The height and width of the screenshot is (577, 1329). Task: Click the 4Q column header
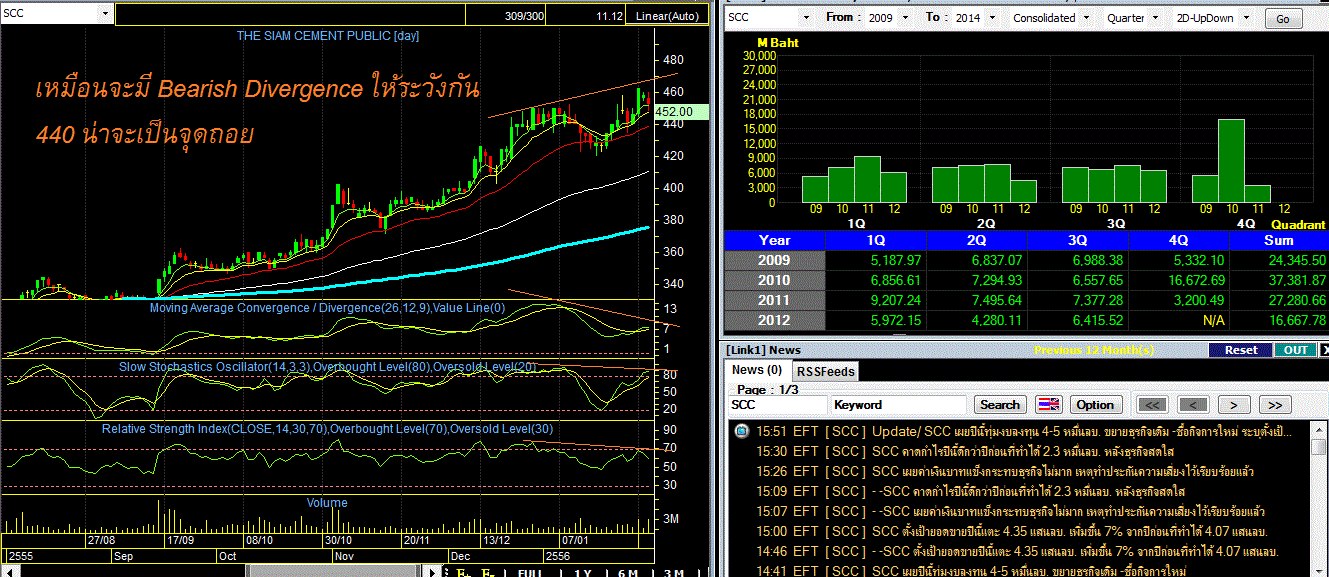pos(1179,240)
